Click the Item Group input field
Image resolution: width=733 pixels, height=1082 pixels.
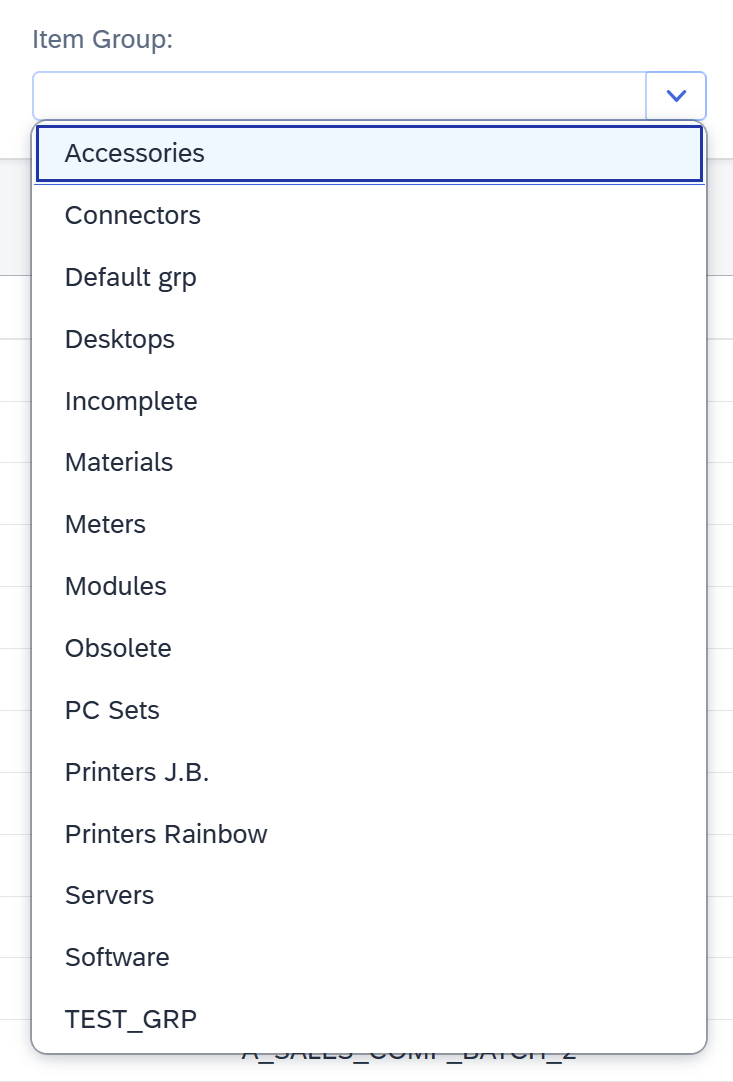(340, 96)
